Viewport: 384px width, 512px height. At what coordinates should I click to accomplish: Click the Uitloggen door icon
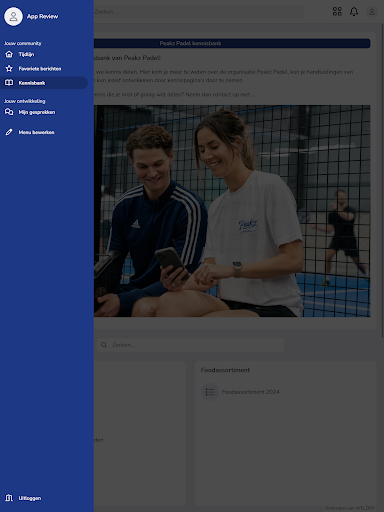click(x=9, y=498)
